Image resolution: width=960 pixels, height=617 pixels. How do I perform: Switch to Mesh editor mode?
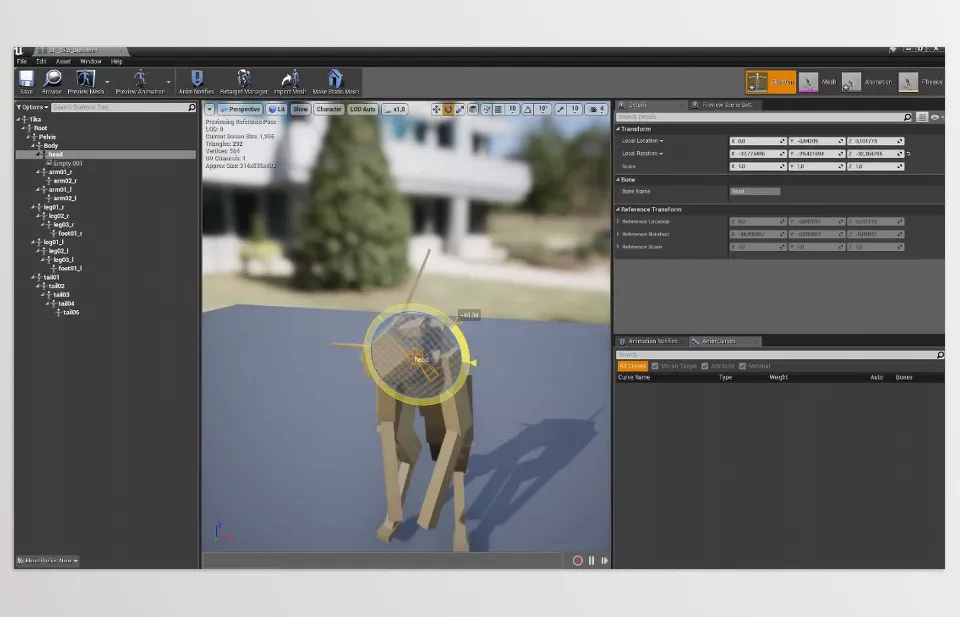click(x=818, y=82)
